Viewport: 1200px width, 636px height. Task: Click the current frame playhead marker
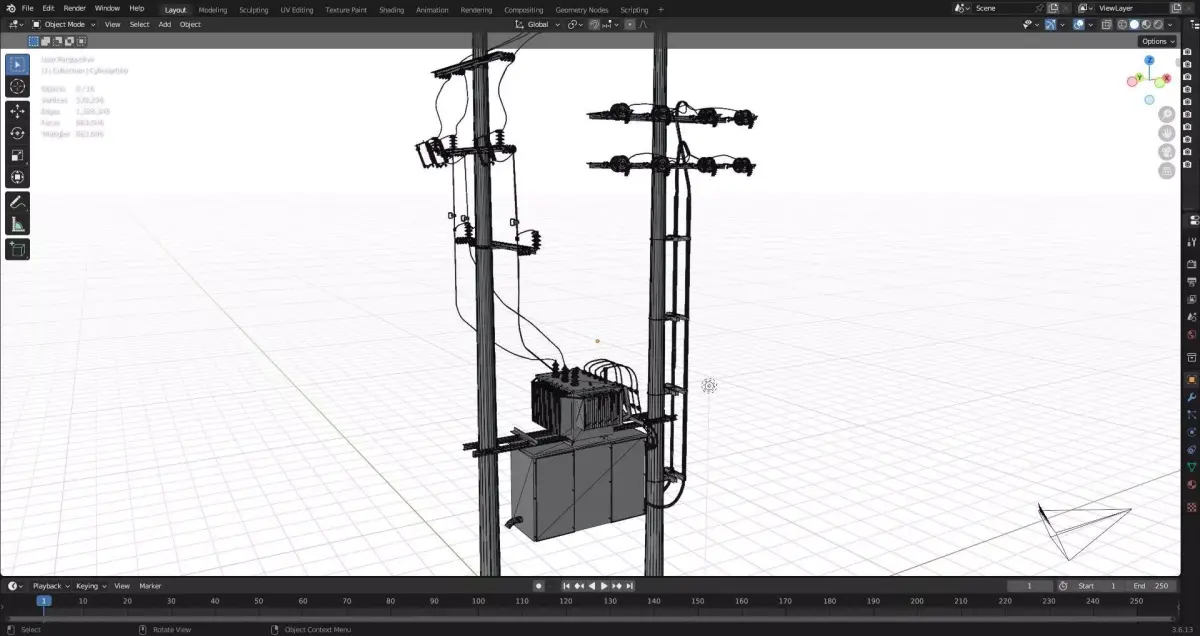(x=43, y=601)
